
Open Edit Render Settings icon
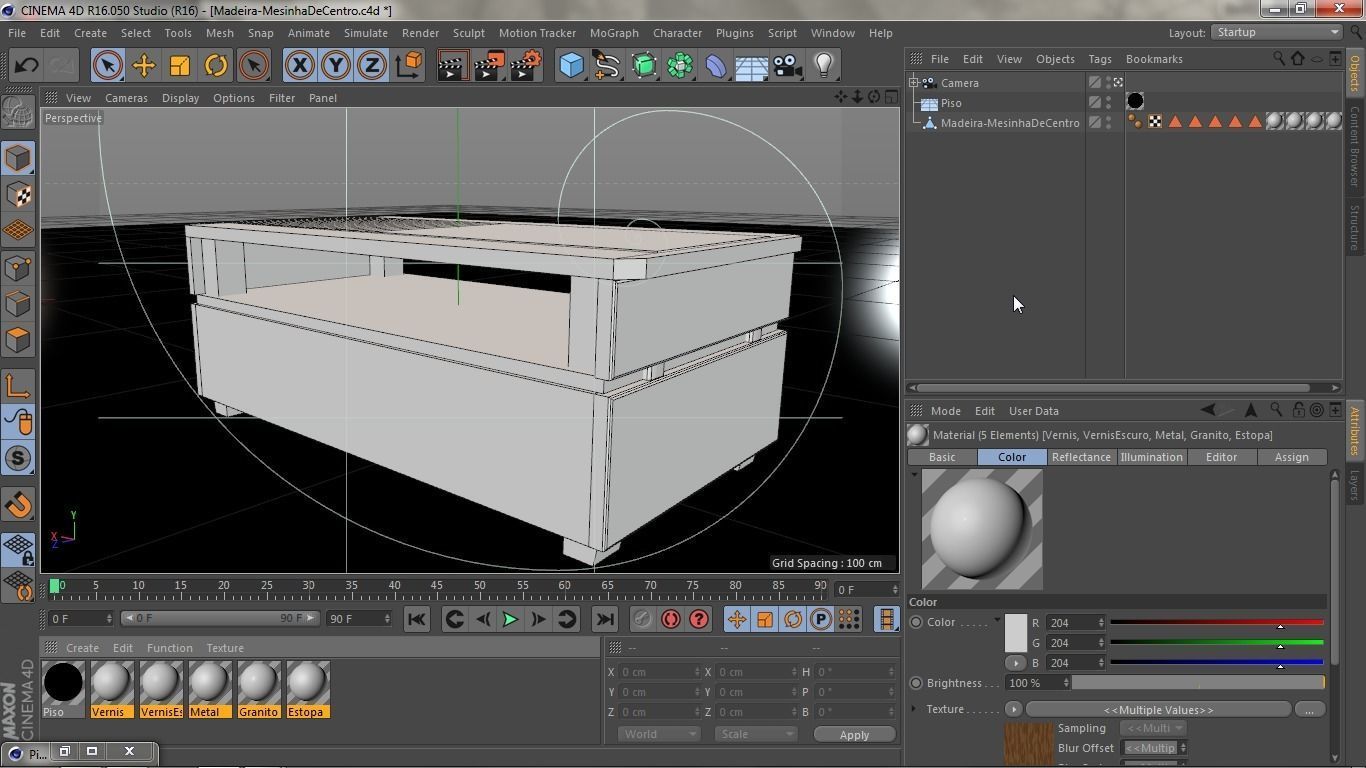coord(525,66)
